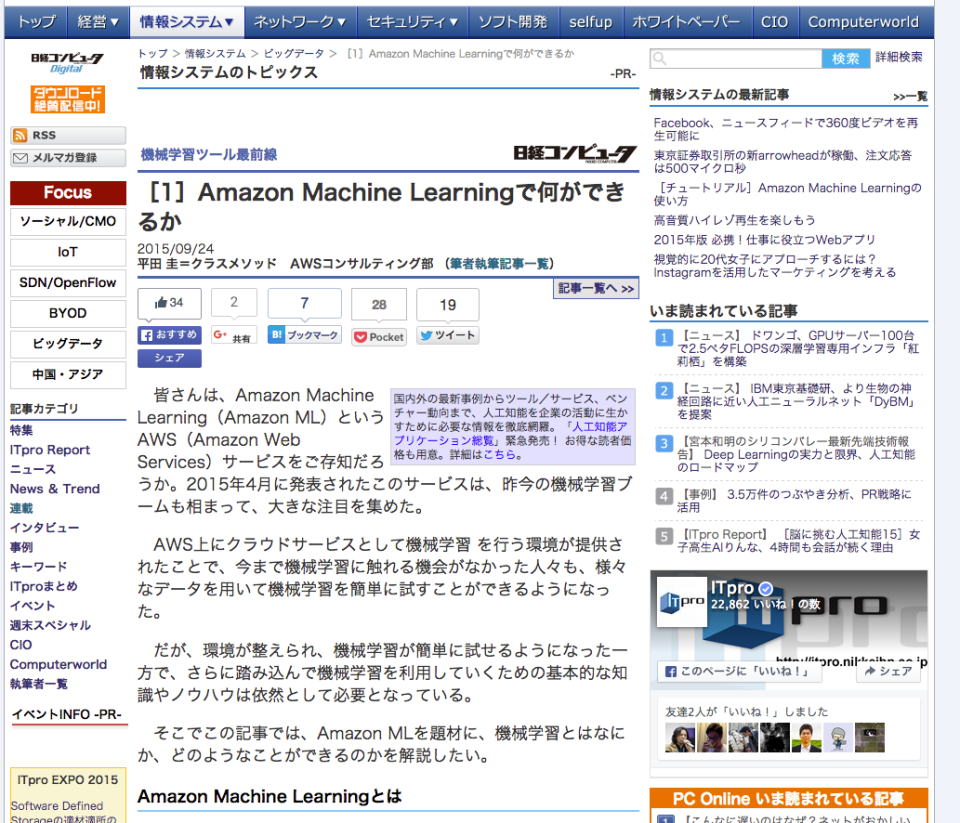Switch to the Computerworld section
This screenshot has width=960, height=823.
[863, 20]
